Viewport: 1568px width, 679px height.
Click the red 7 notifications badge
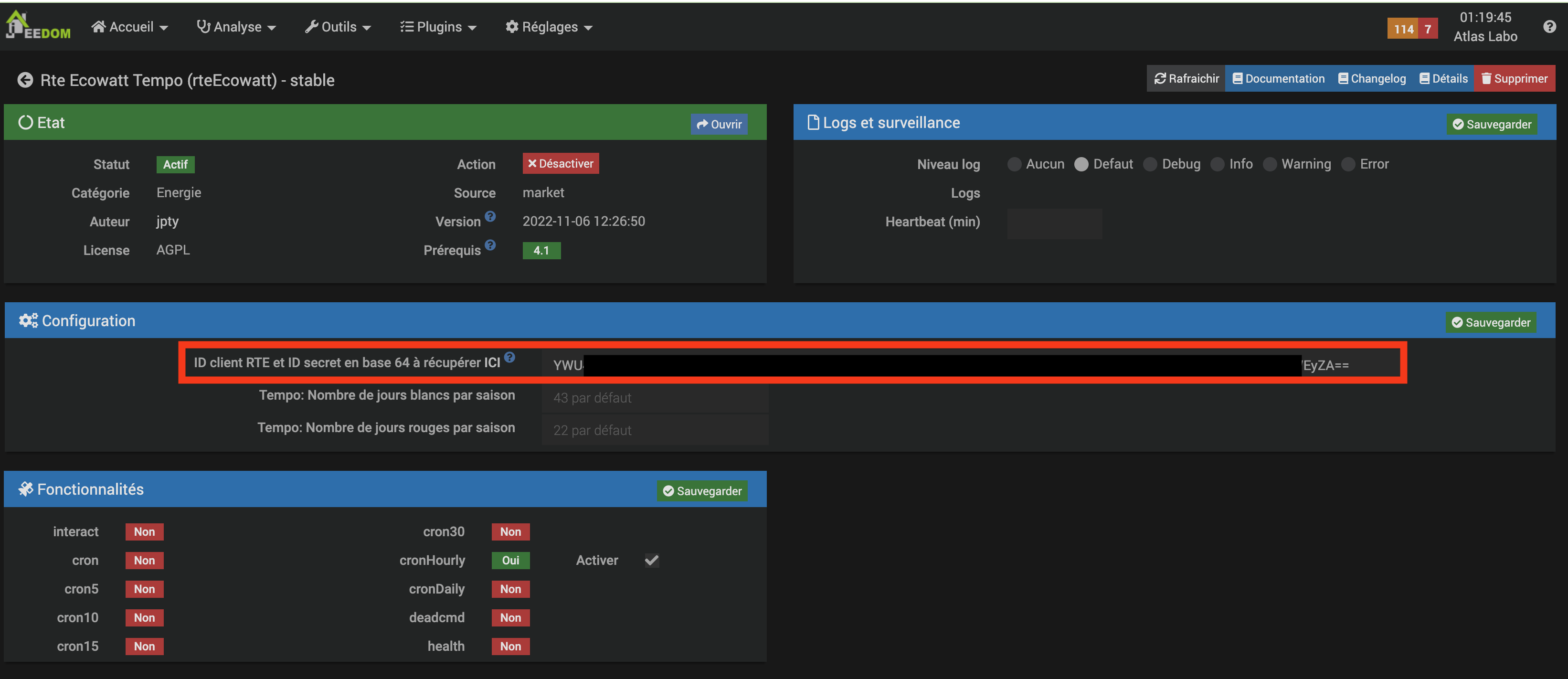1428,29
